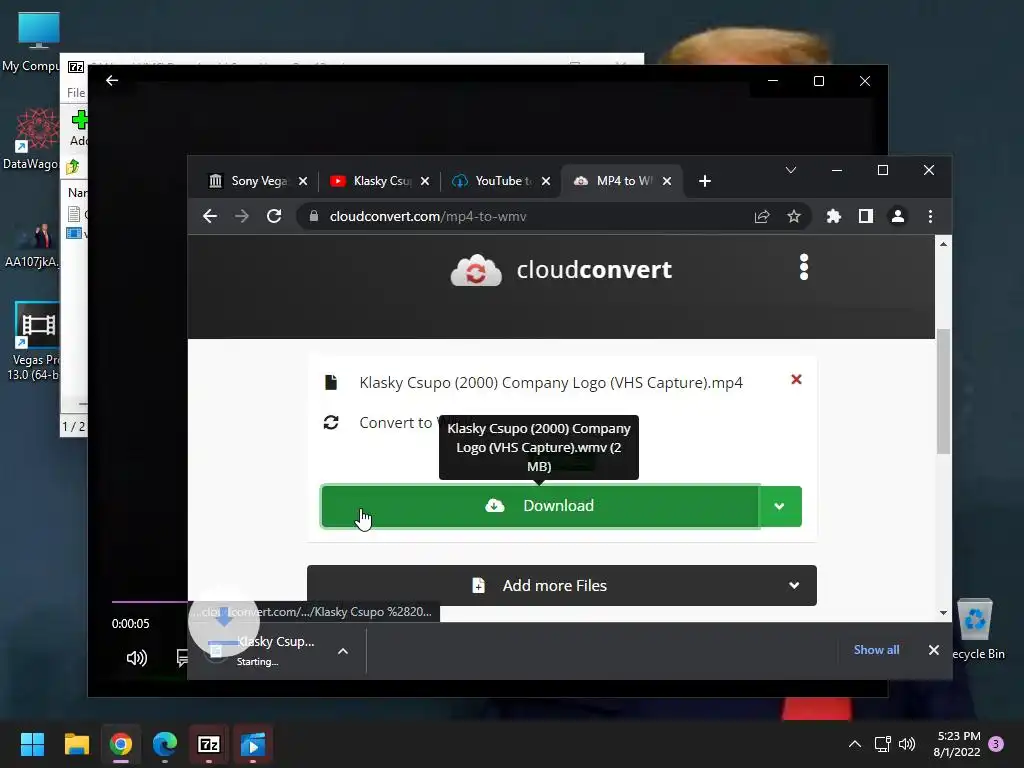Mute the media player volume
This screenshot has height=768, width=1024.
[136, 658]
